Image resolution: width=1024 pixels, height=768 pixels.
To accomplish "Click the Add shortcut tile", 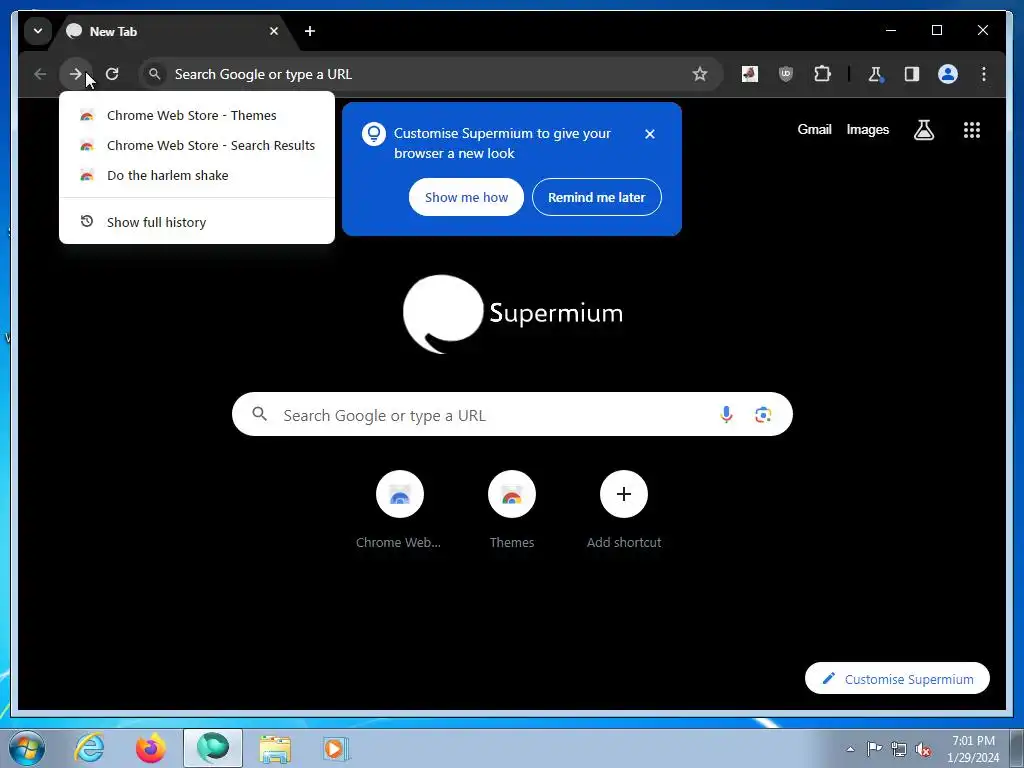I will tap(624, 510).
